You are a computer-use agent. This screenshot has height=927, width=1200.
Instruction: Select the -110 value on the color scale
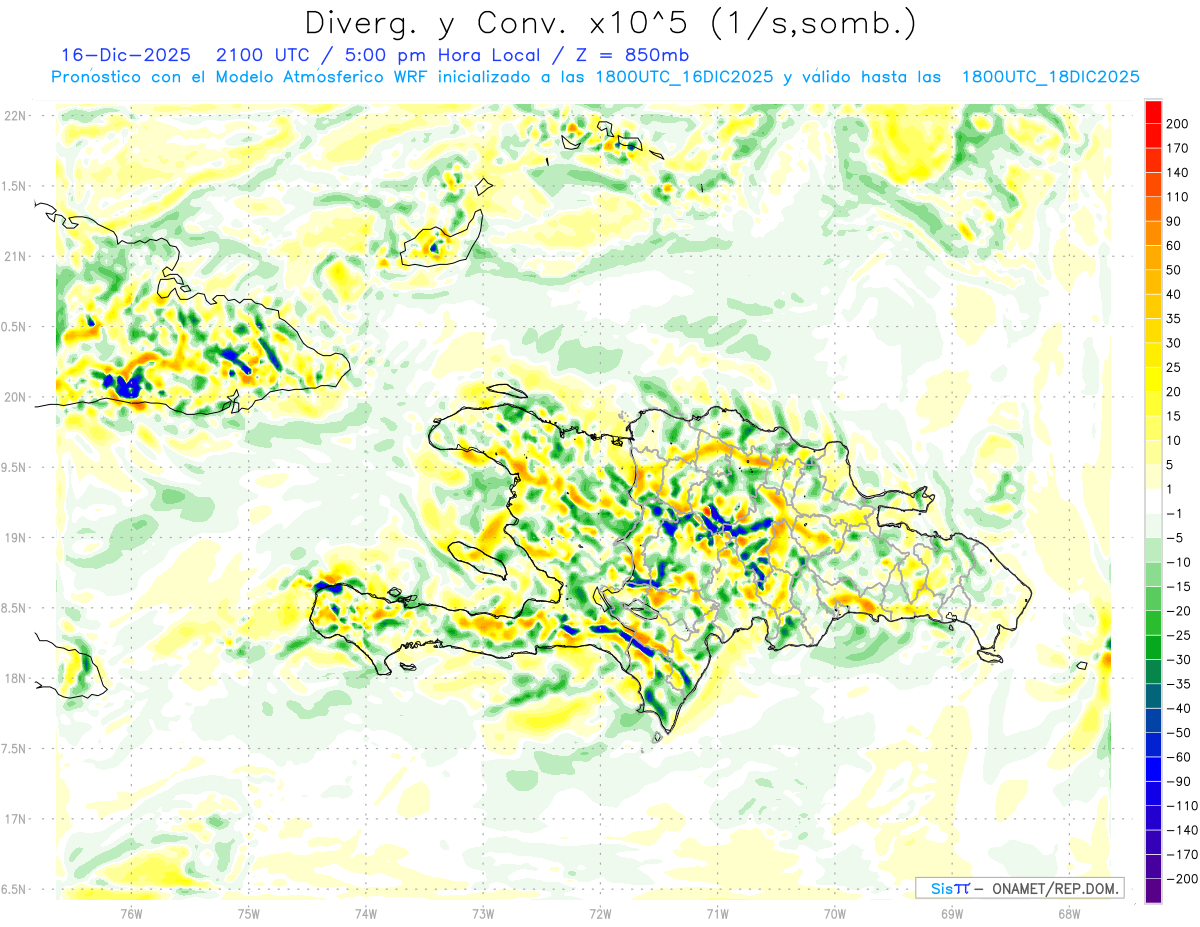pos(1184,806)
